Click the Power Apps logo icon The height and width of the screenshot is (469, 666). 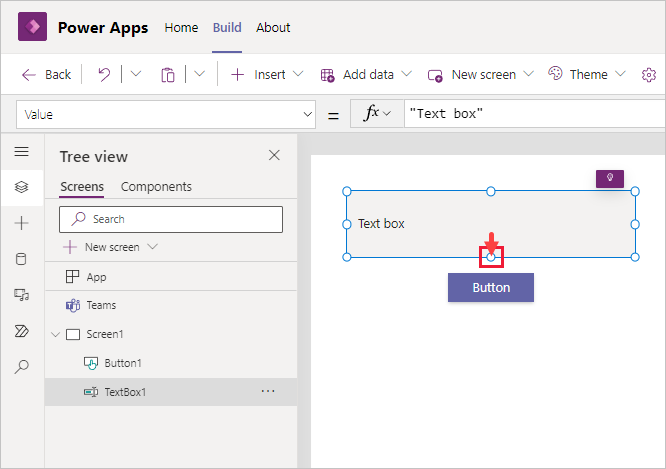(32, 26)
